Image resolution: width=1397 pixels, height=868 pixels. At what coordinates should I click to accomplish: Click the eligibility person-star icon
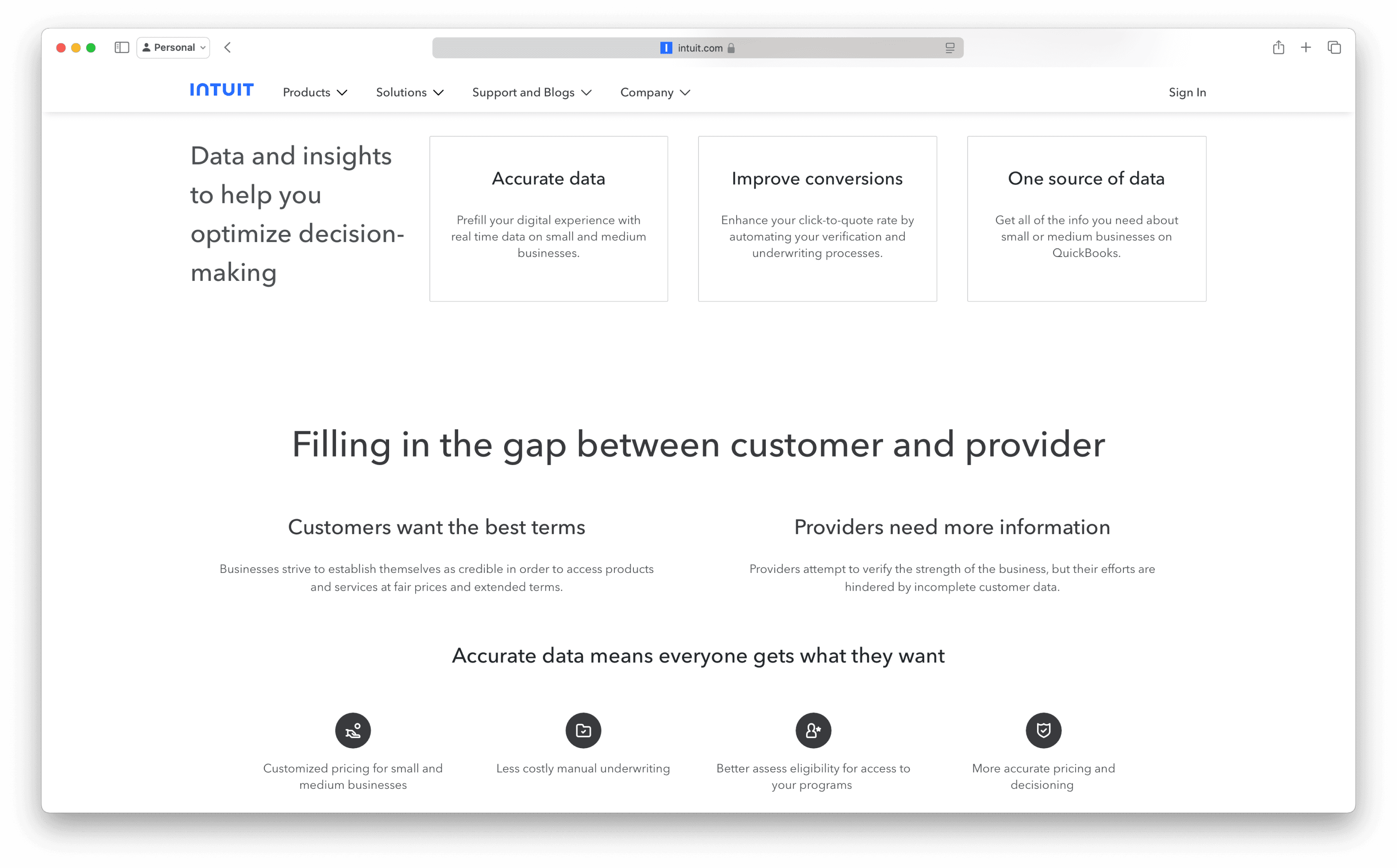click(813, 730)
